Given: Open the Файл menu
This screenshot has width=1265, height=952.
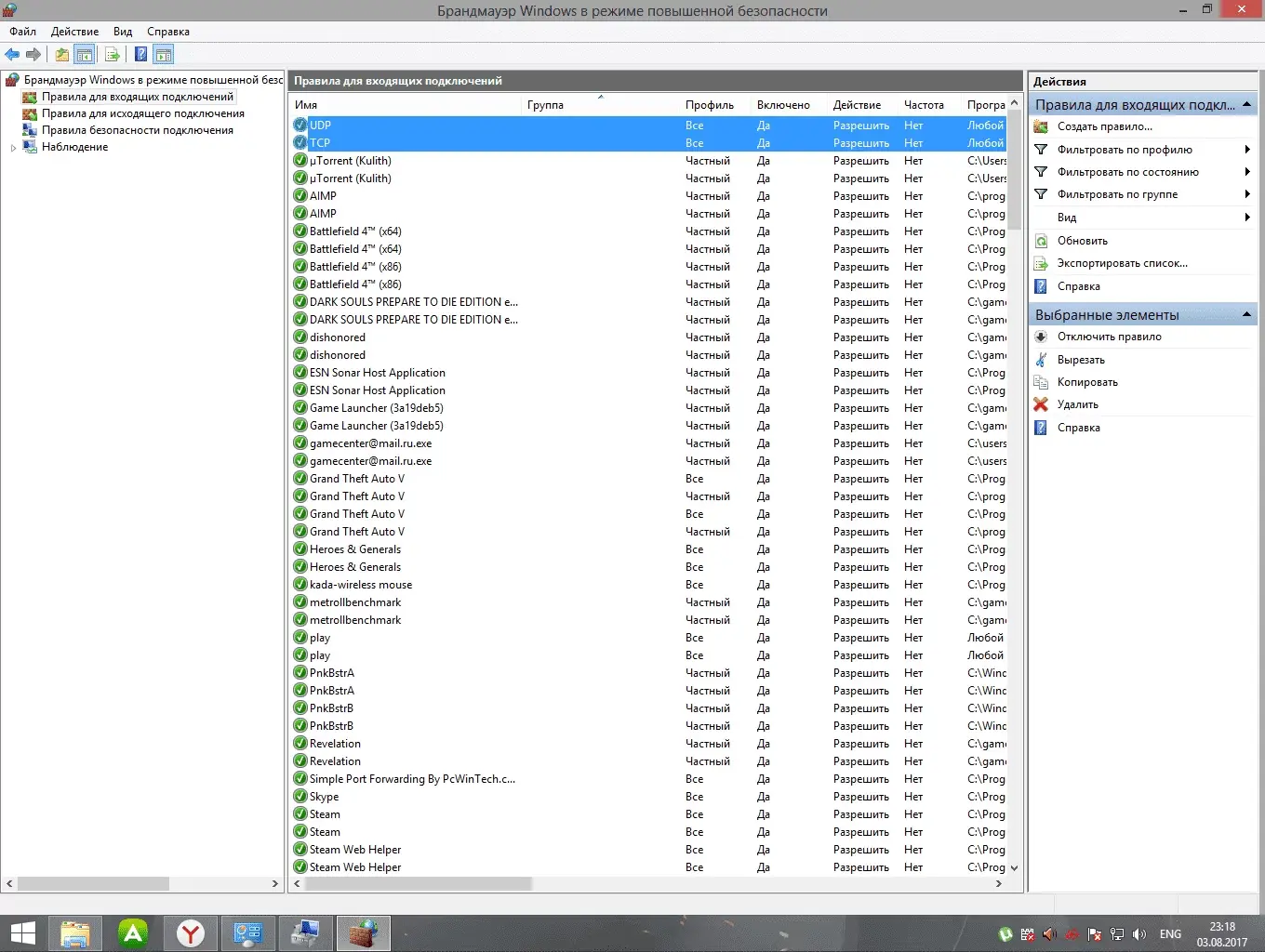Looking at the screenshot, I should pyautogui.click(x=23, y=32).
